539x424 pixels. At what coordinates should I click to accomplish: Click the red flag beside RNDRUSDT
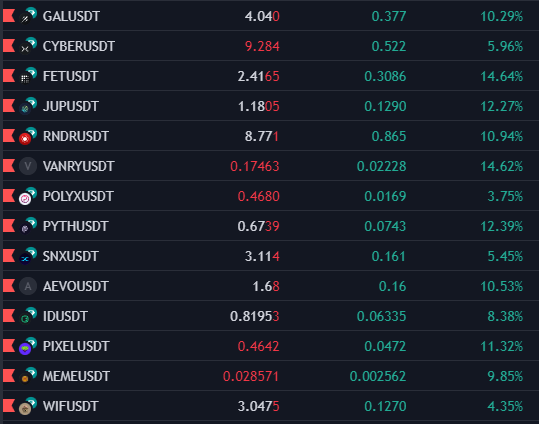tap(9, 136)
